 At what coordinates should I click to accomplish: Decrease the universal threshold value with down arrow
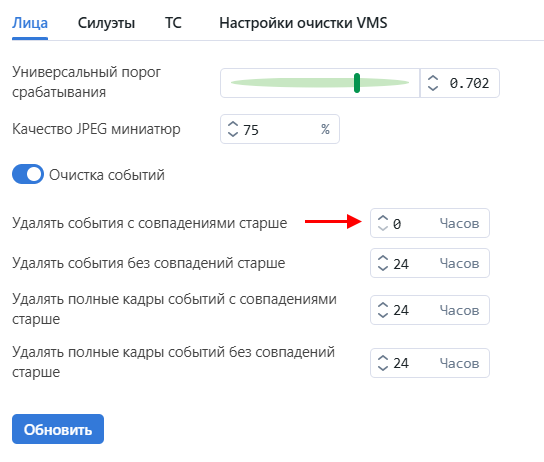[x=433, y=87]
